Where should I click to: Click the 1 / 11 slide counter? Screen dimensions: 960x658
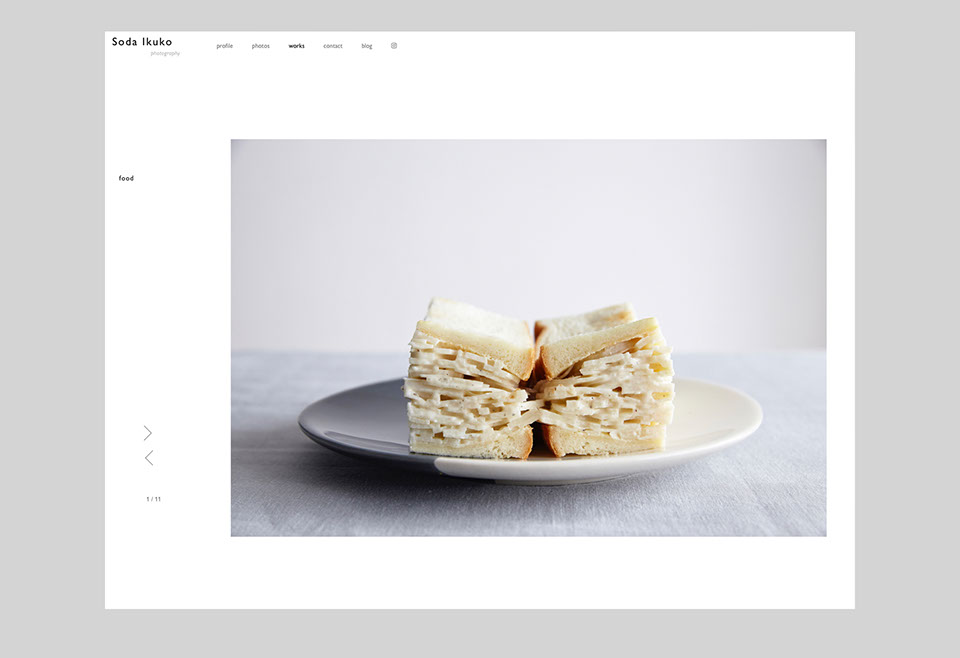pyautogui.click(x=153, y=499)
